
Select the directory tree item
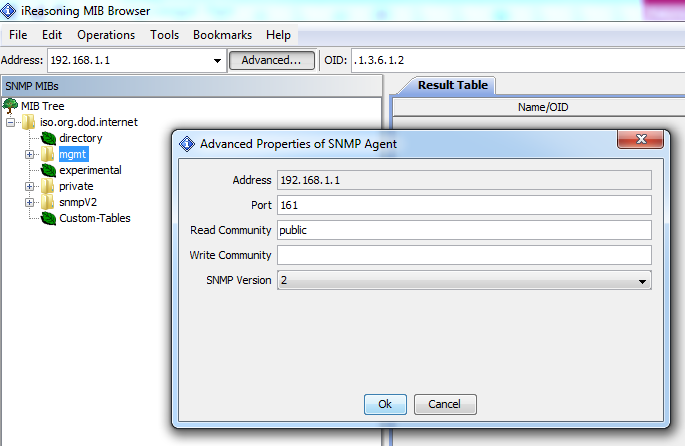pos(81,138)
